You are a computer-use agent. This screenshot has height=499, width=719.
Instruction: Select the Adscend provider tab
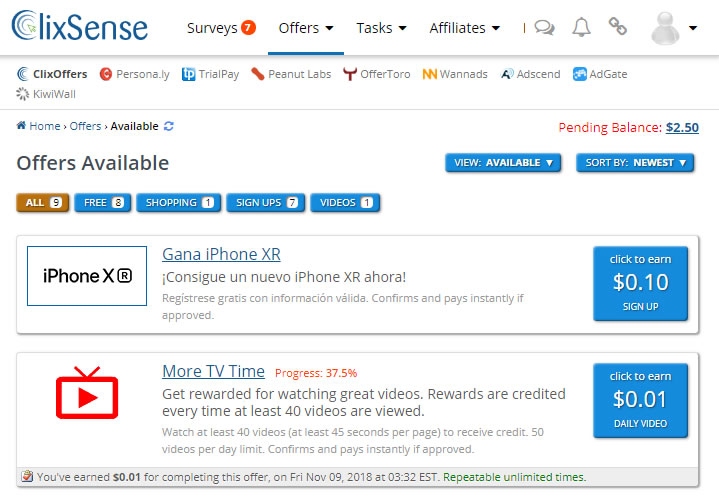point(531,74)
